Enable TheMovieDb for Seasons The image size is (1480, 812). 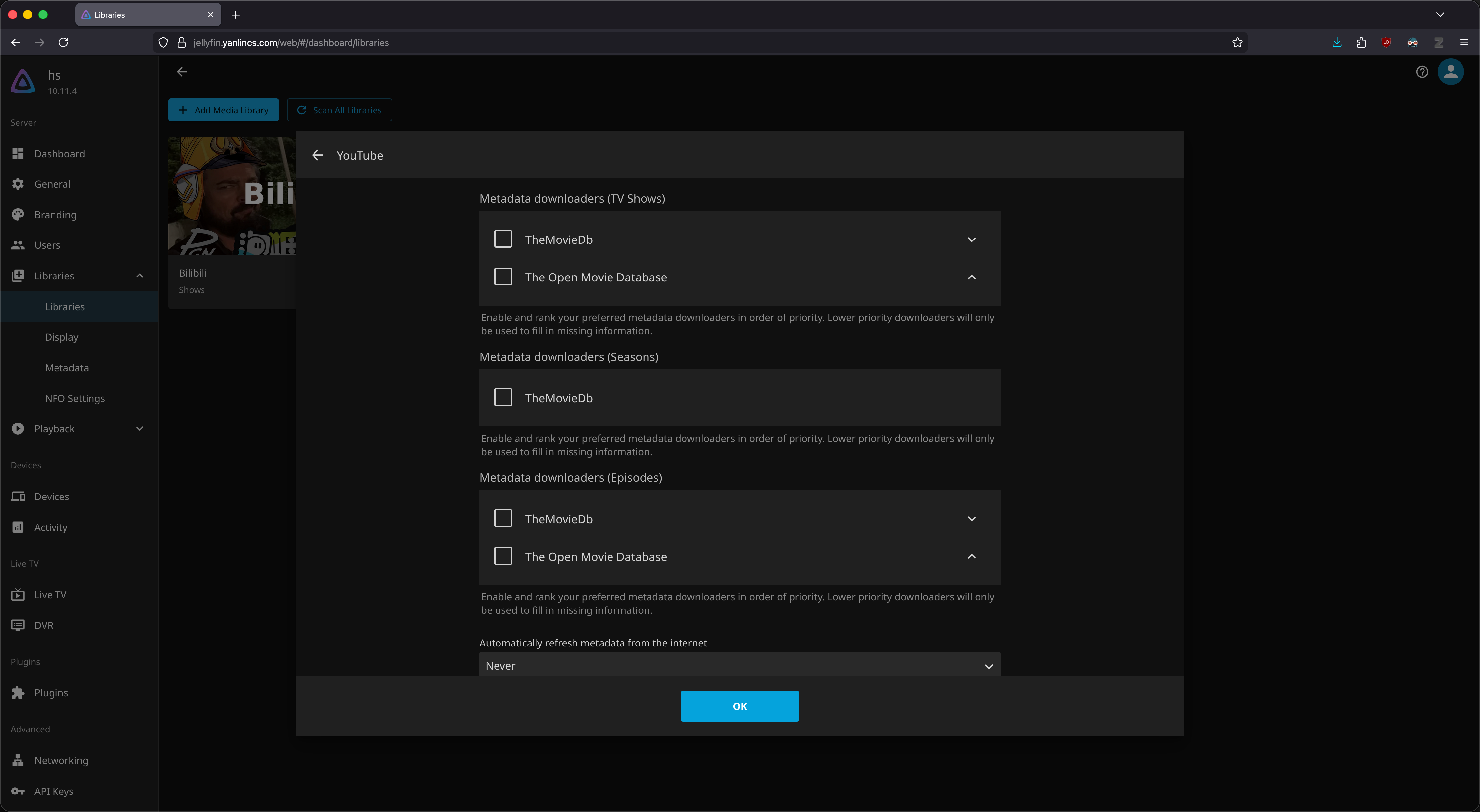503,398
